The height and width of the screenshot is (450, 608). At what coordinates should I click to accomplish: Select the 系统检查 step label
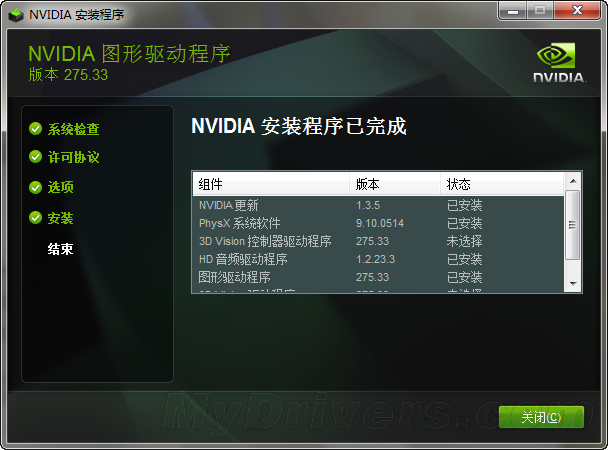(x=74, y=129)
